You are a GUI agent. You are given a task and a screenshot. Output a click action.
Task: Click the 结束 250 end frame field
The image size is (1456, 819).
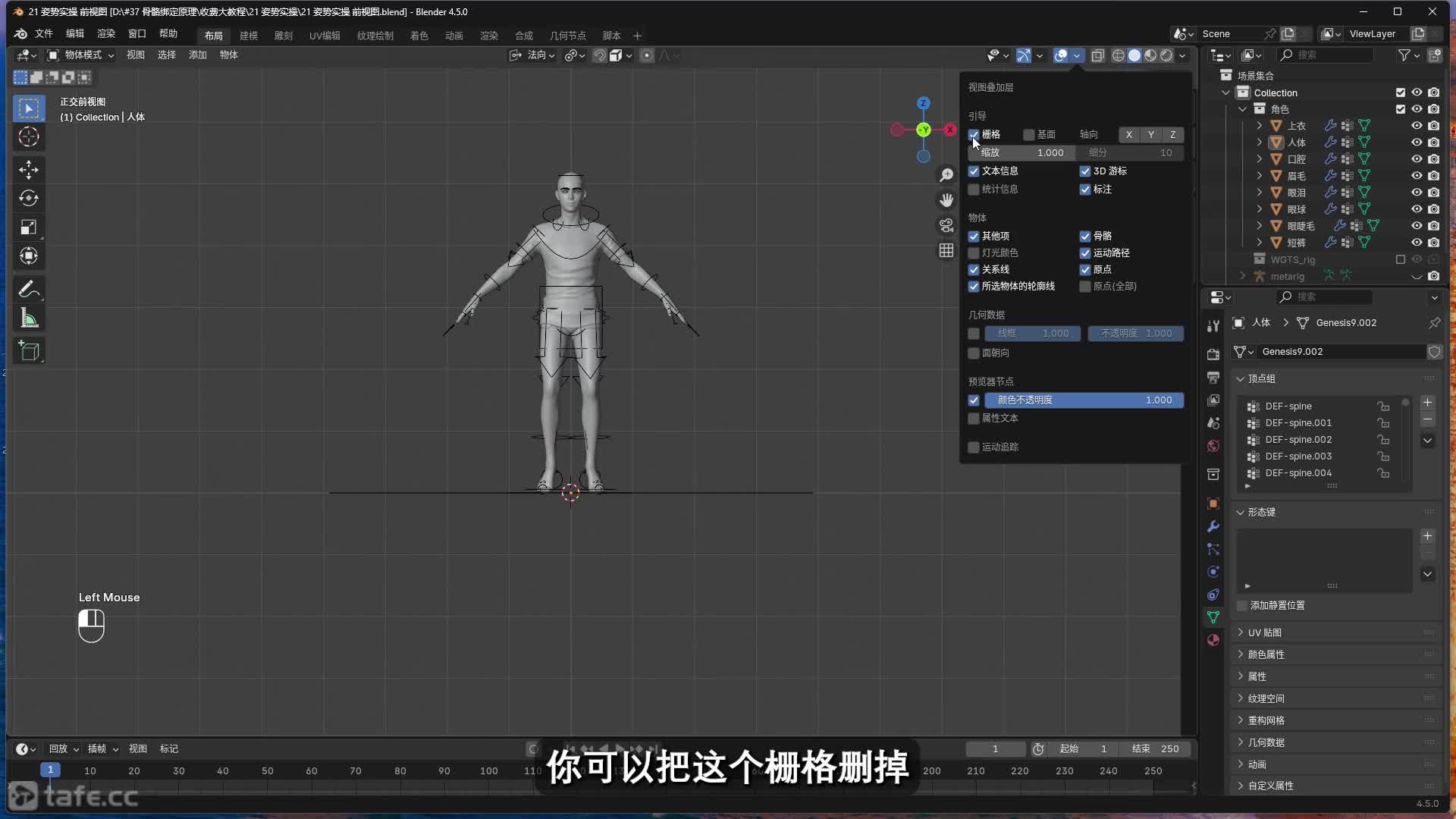(1155, 749)
